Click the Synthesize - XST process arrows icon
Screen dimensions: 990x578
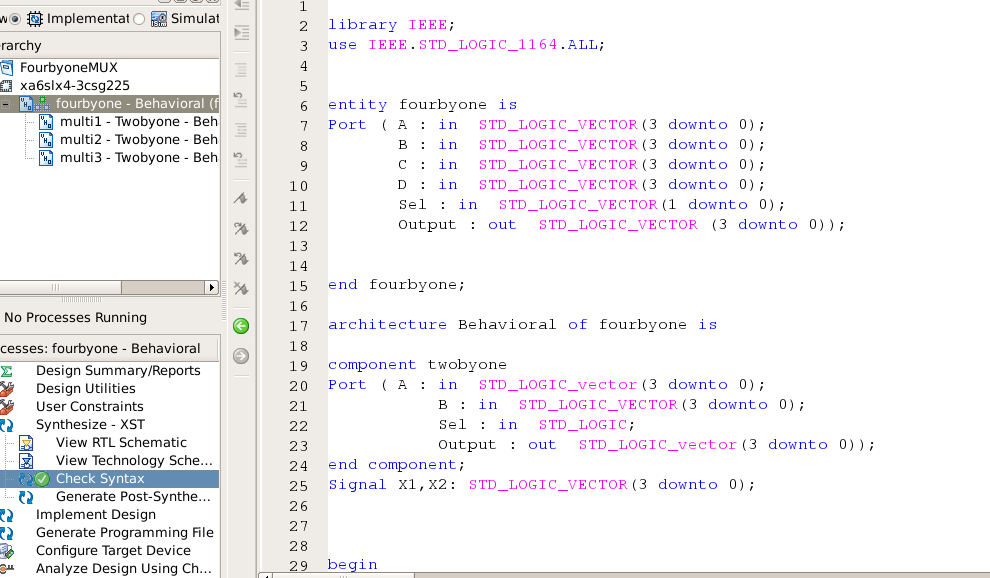pyautogui.click(x=6, y=425)
